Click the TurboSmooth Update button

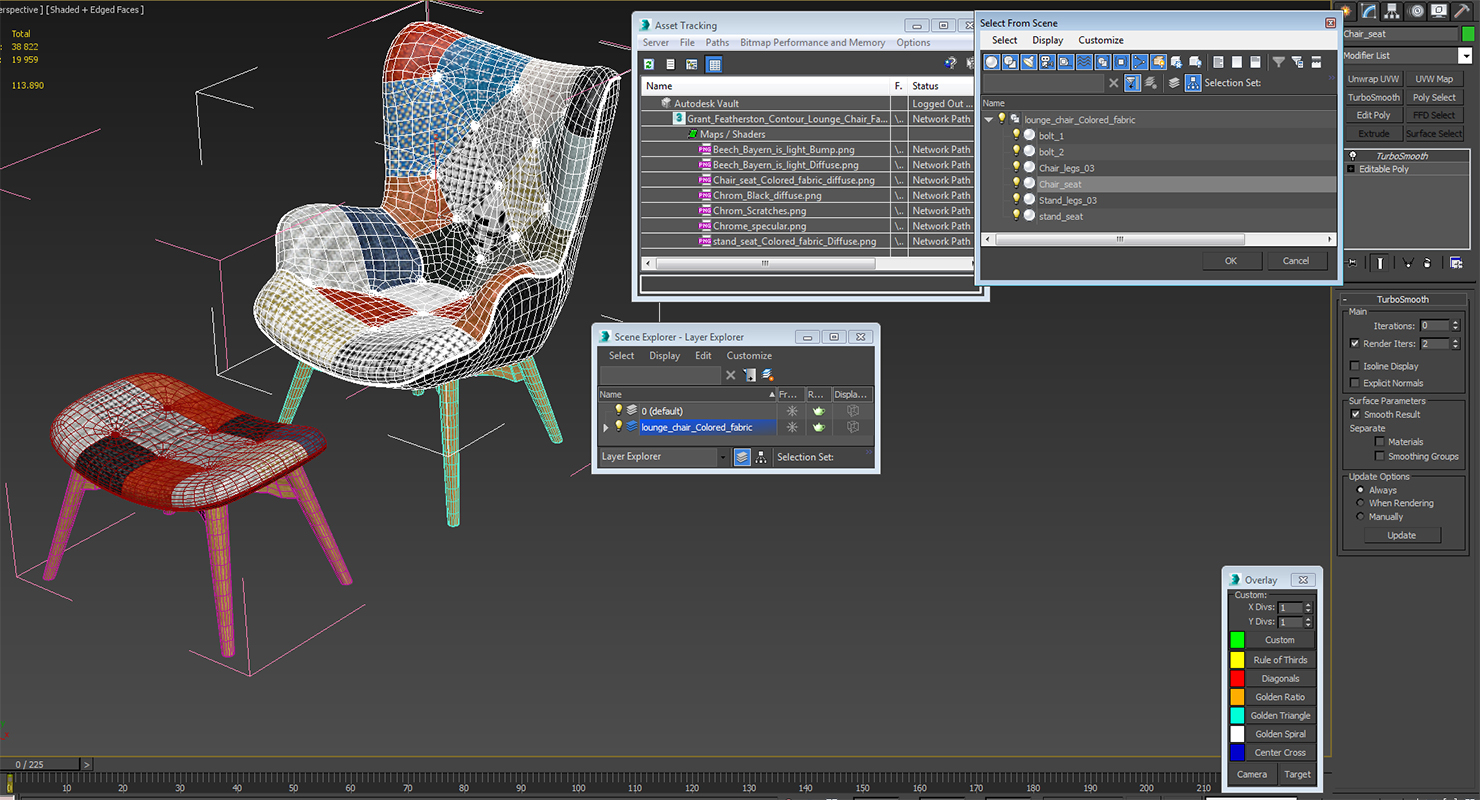click(x=1401, y=535)
